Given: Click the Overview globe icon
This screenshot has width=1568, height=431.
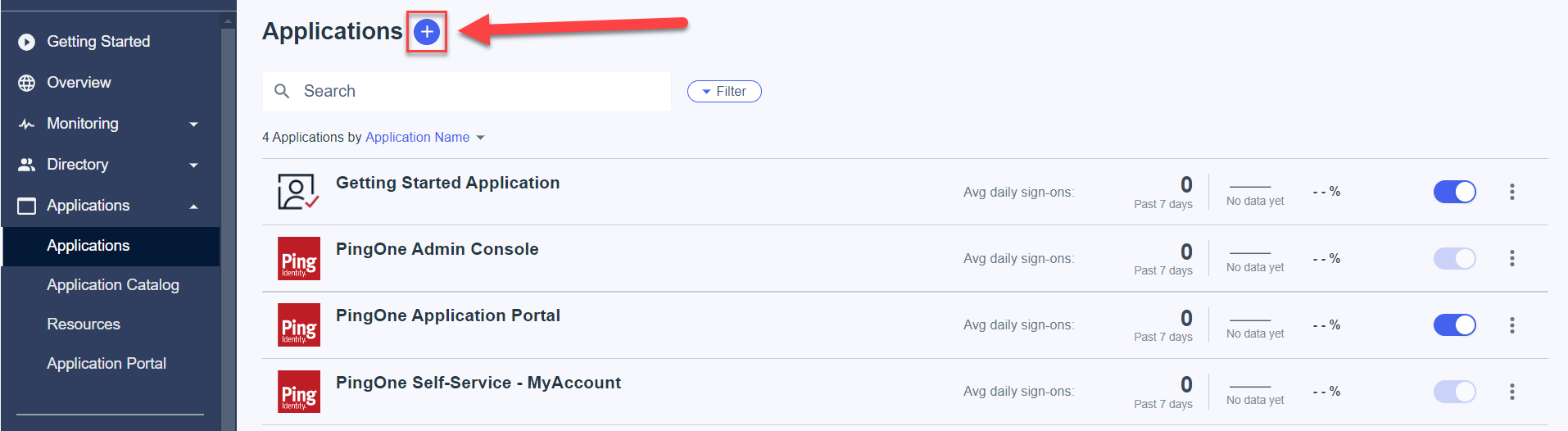Looking at the screenshot, I should point(27,83).
